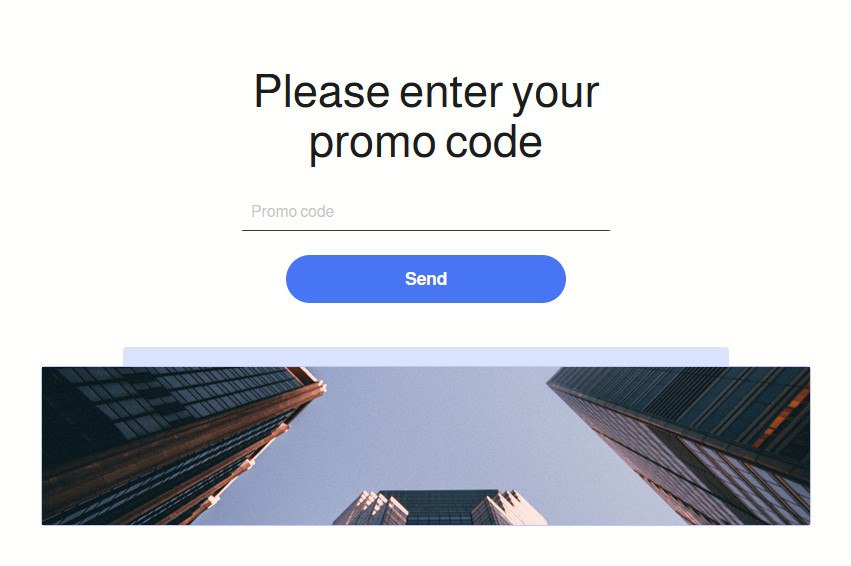Screen dimensions: 851x566
Task: Click the "Please enter your" heading line
Action: pyautogui.click(x=426, y=92)
